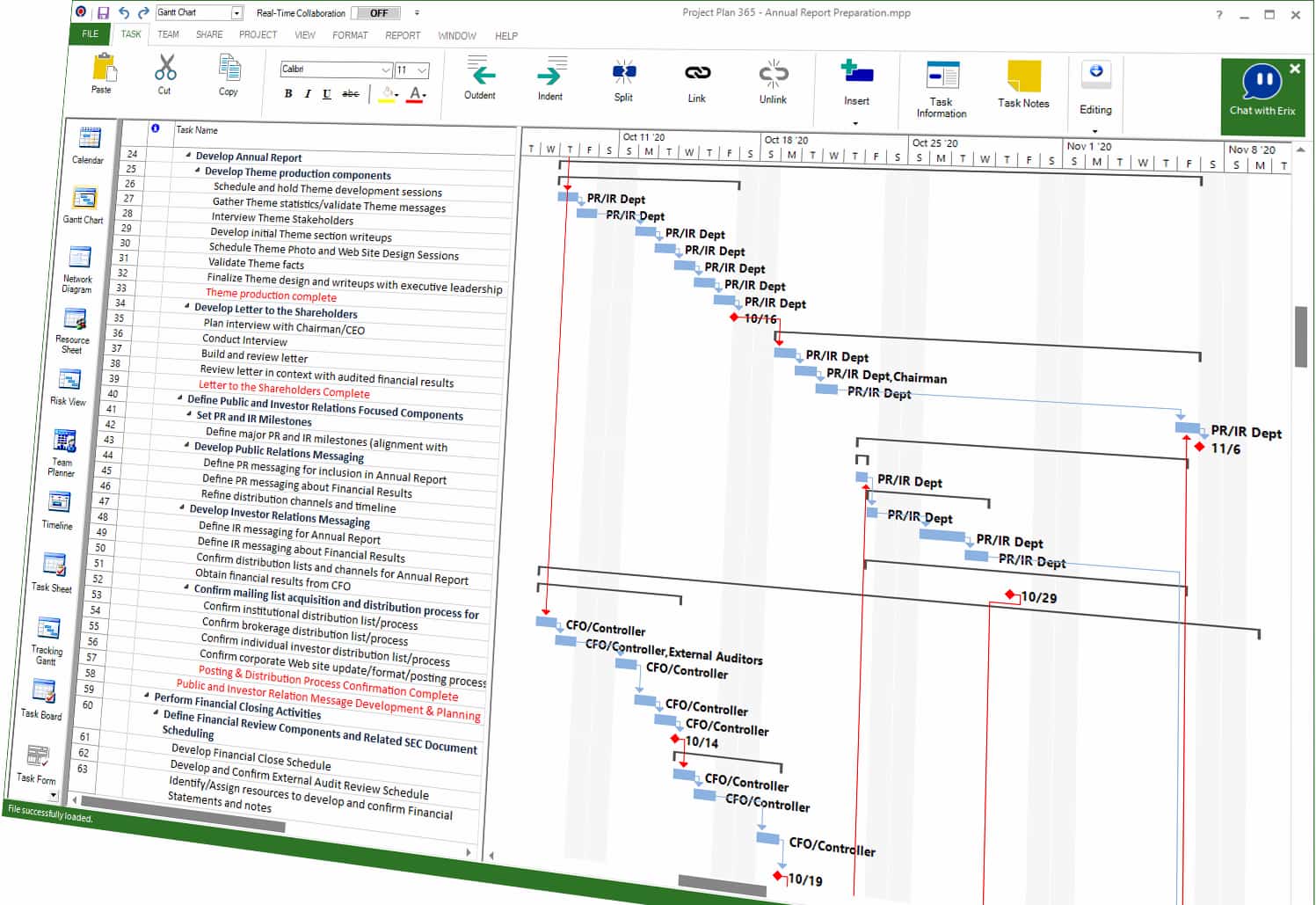The width and height of the screenshot is (1316, 905).
Task: Open the Gantt Chart view dropdown
Action: (236, 12)
